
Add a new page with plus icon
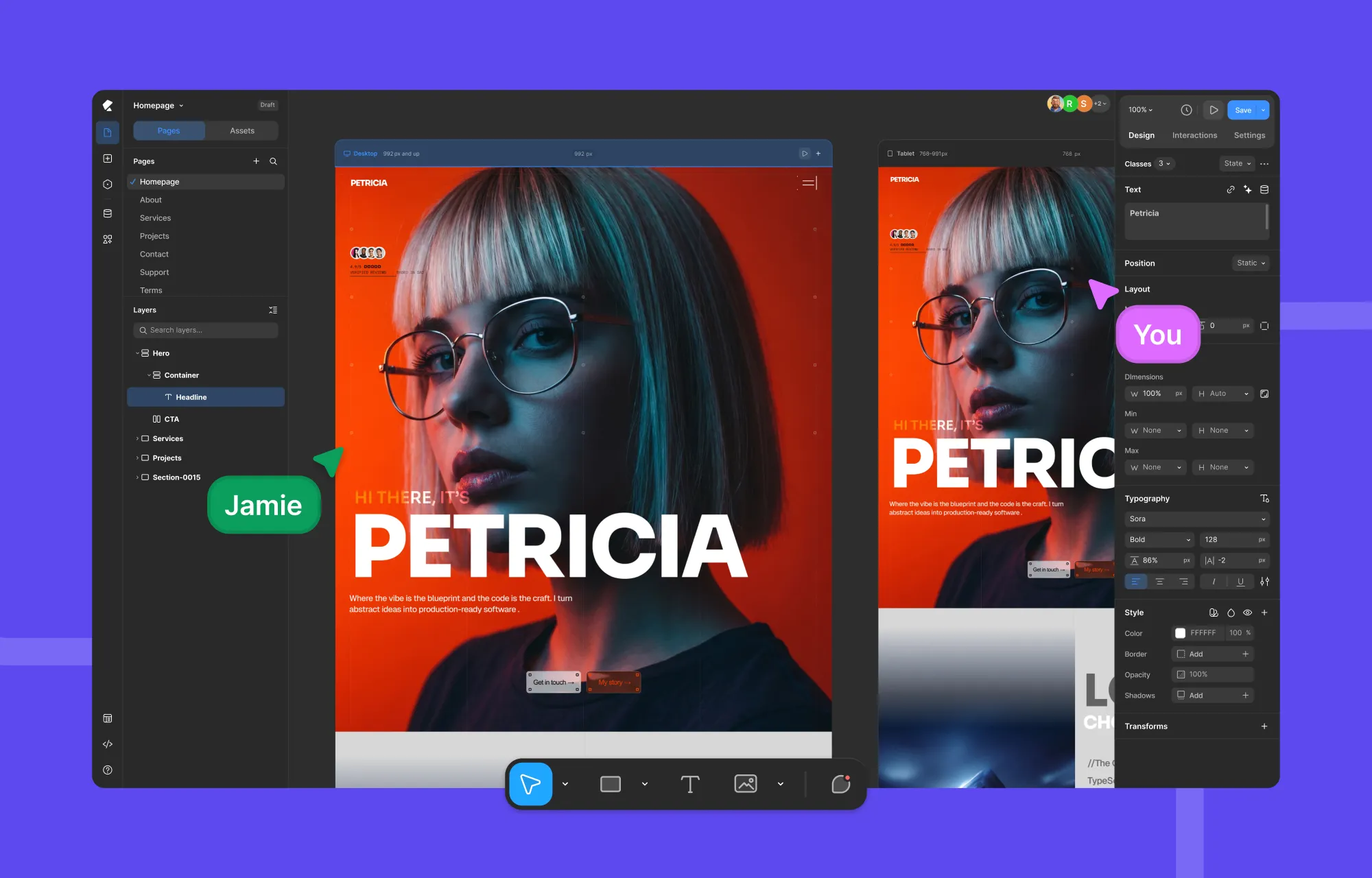point(256,161)
